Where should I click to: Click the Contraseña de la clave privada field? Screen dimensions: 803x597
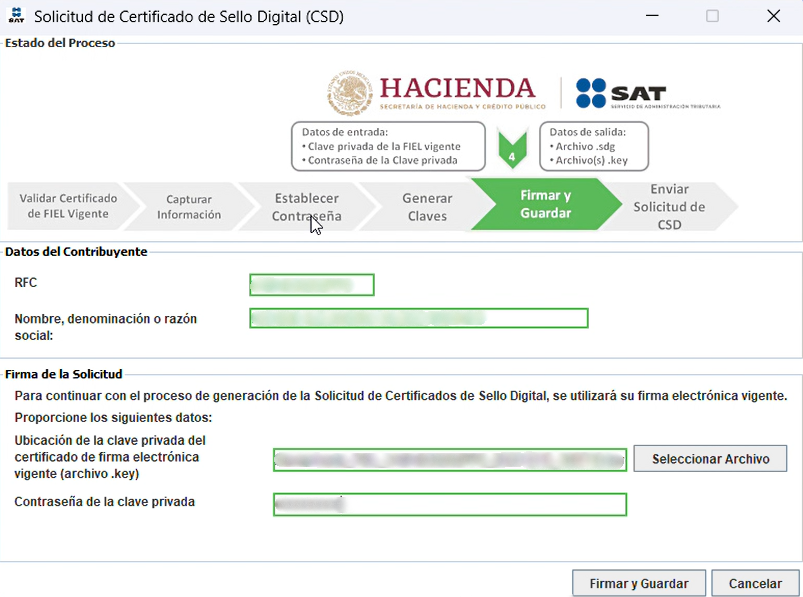pyautogui.click(x=449, y=504)
